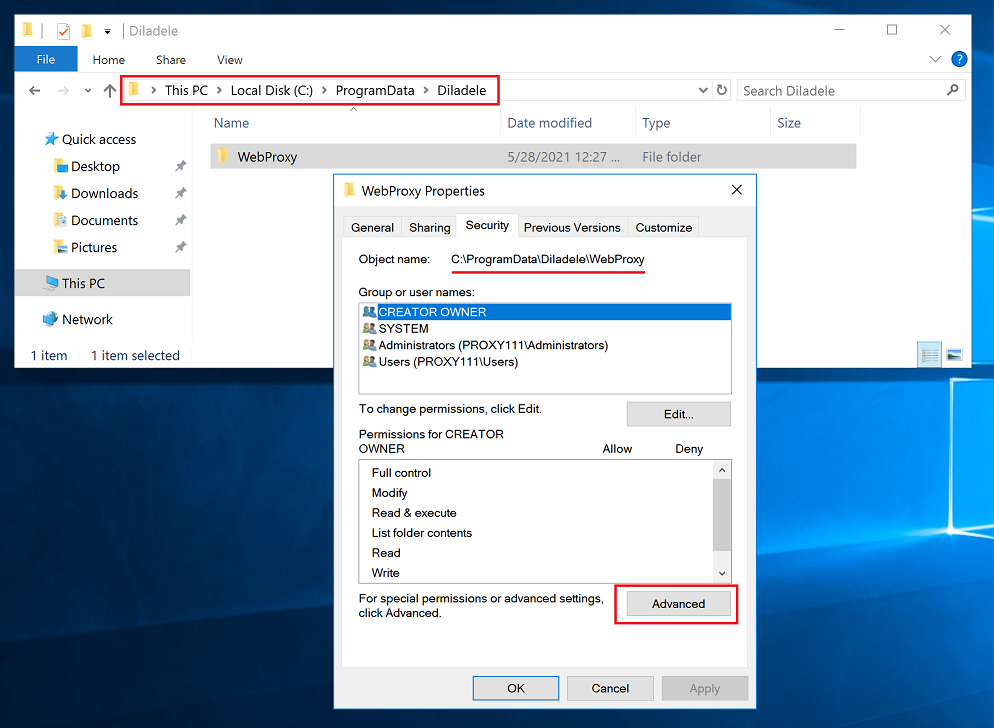This screenshot has width=994, height=728.
Task: Click the pin icon beside Documents
Action: [x=181, y=220]
